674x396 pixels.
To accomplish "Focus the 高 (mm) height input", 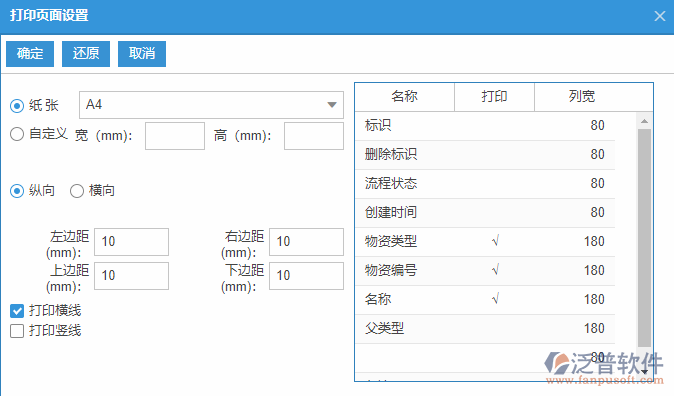I will tap(314, 136).
